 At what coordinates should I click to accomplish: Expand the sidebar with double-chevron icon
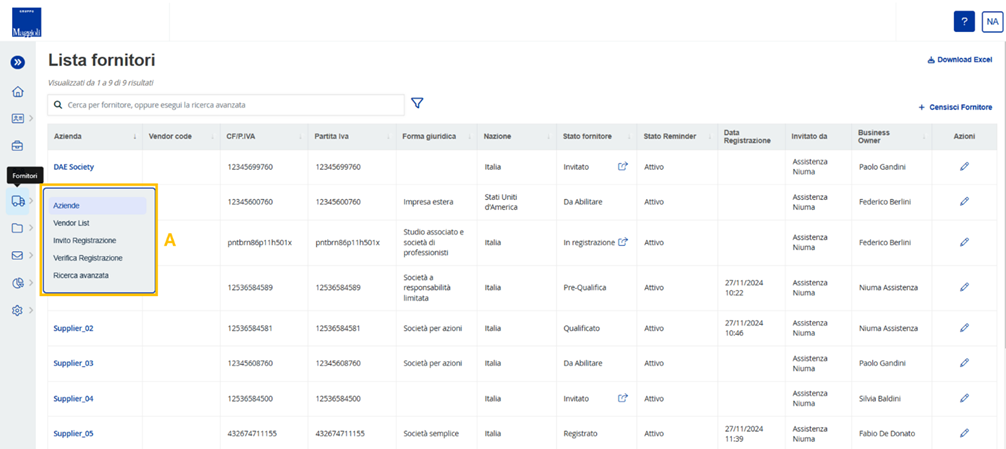tap(18, 62)
